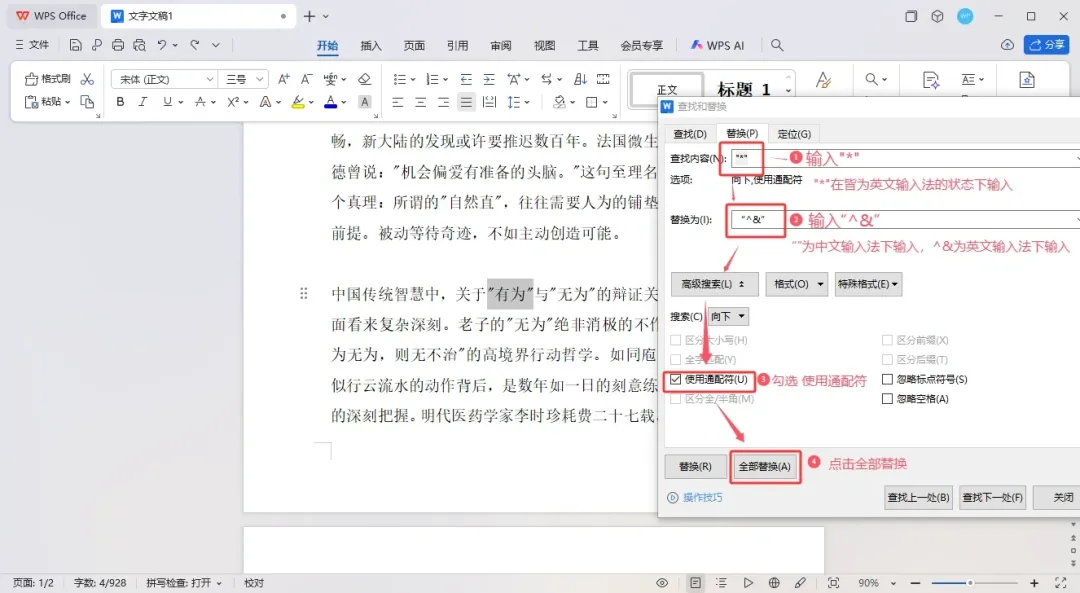Click the yellow highlight color button

tap(298, 102)
